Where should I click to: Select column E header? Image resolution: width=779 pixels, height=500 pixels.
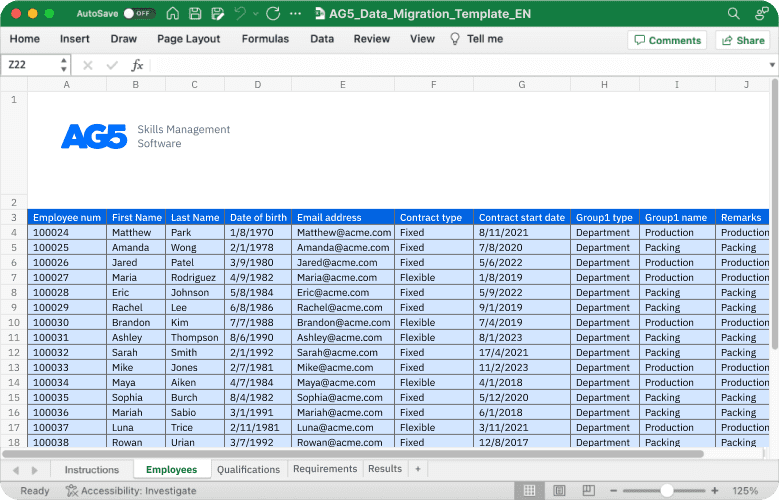click(343, 84)
